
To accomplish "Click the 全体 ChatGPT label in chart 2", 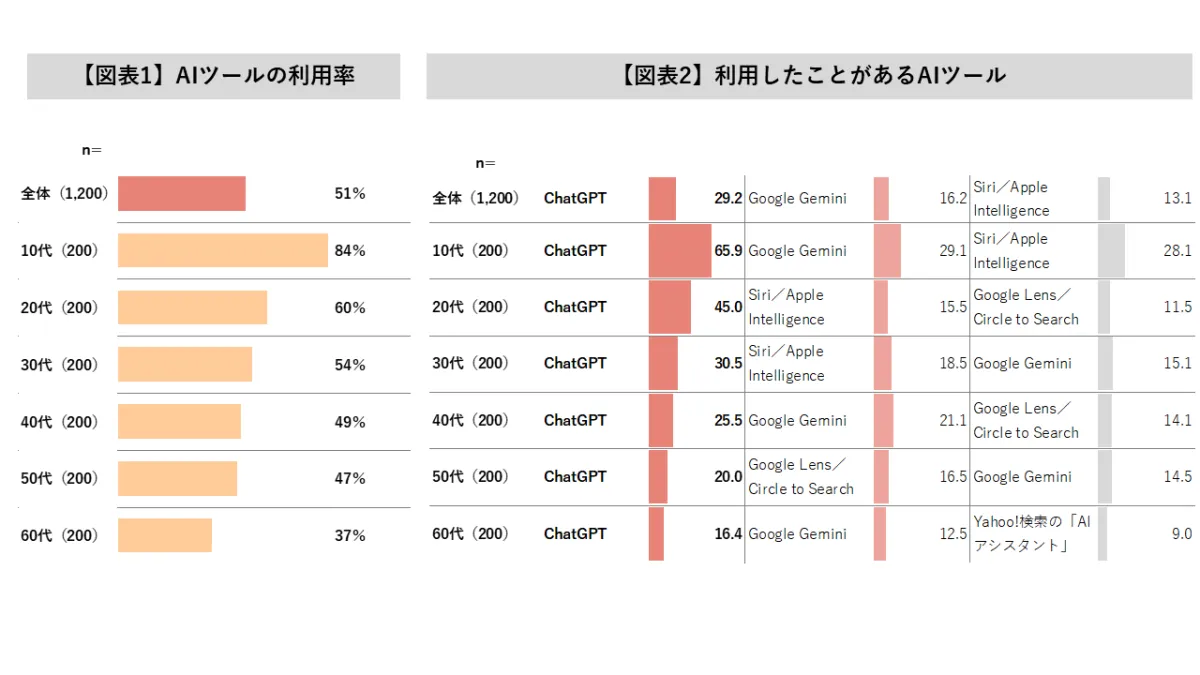I will tap(575, 198).
